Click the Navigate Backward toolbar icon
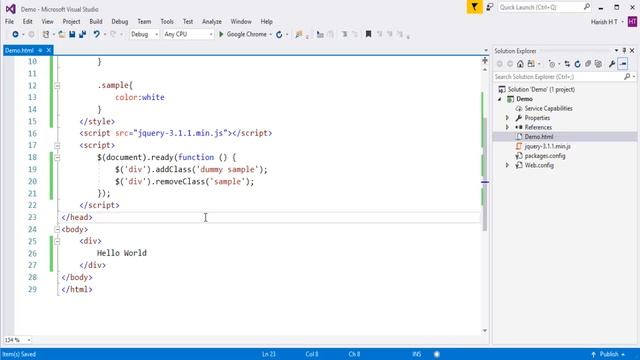The width and height of the screenshot is (640, 360). [x=15, y=34]
